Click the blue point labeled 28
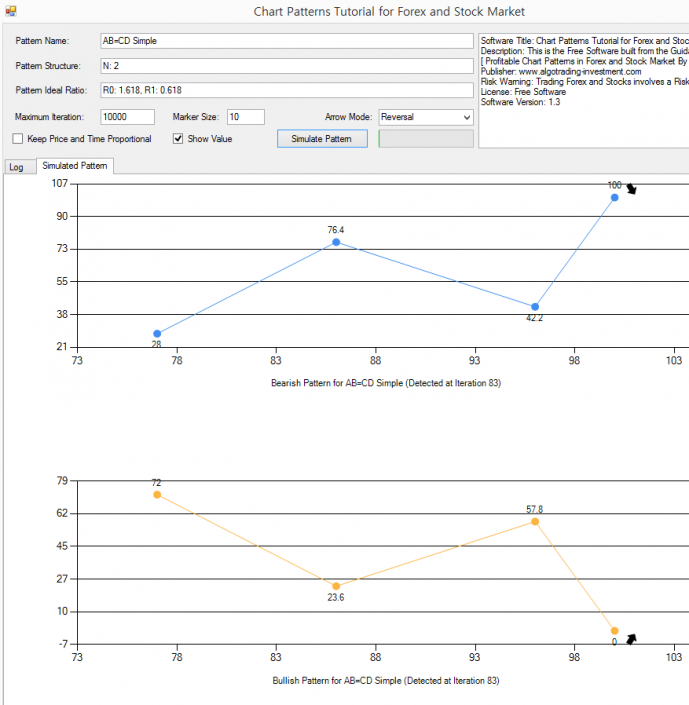Image resolution: width=689 pixels, height=705 pixels. click(x=157, y=334)
